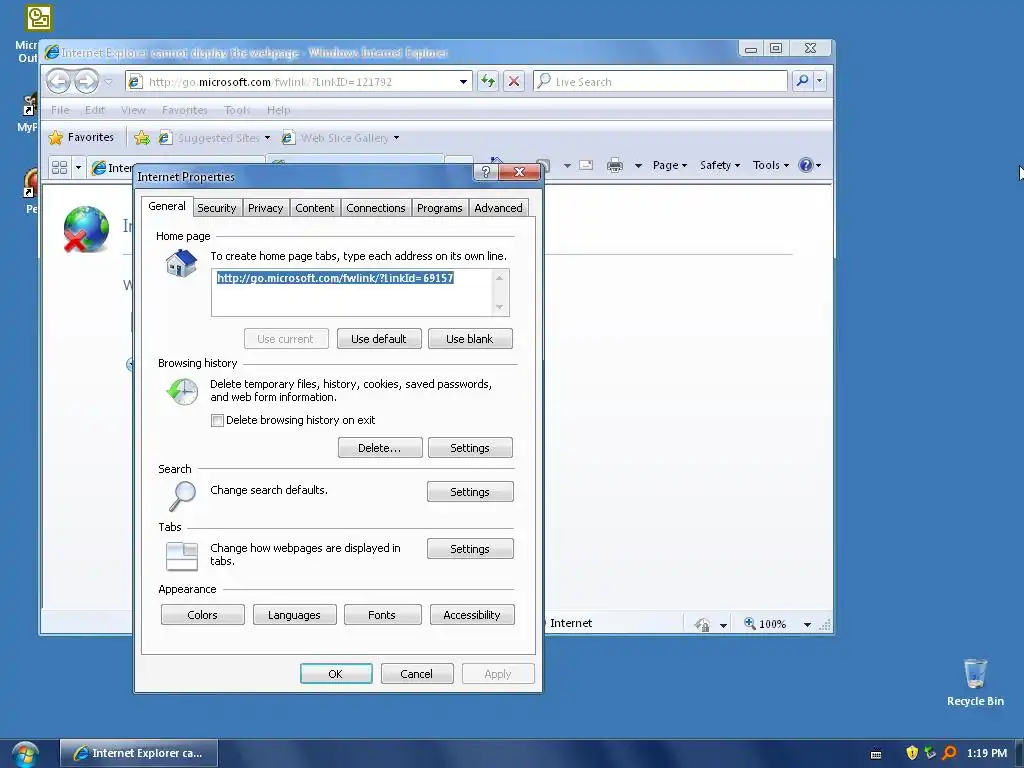Click the Use blank button

click(470, 339)
